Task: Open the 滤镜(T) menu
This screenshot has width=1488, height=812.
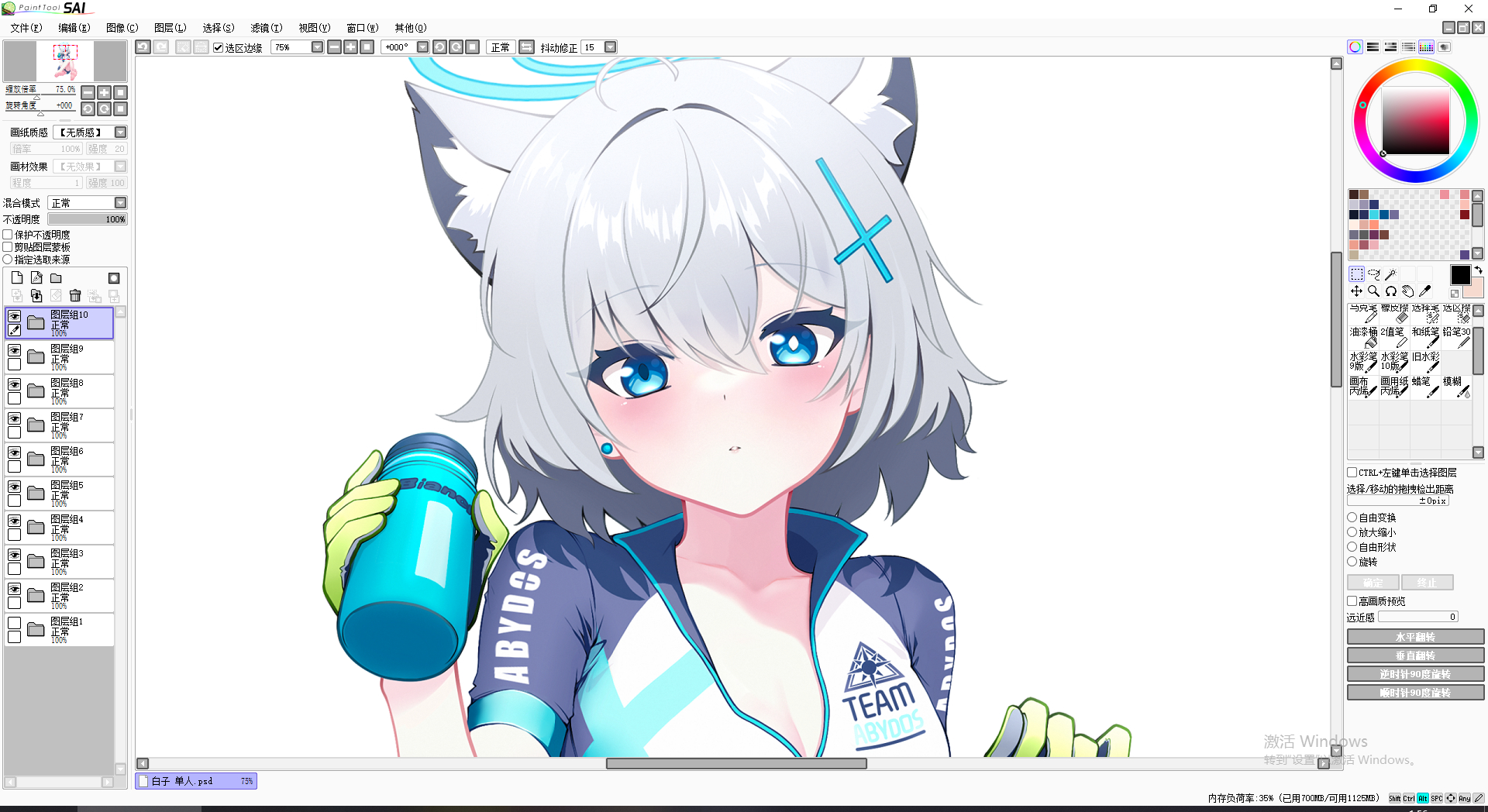Action: pos(267,28)
